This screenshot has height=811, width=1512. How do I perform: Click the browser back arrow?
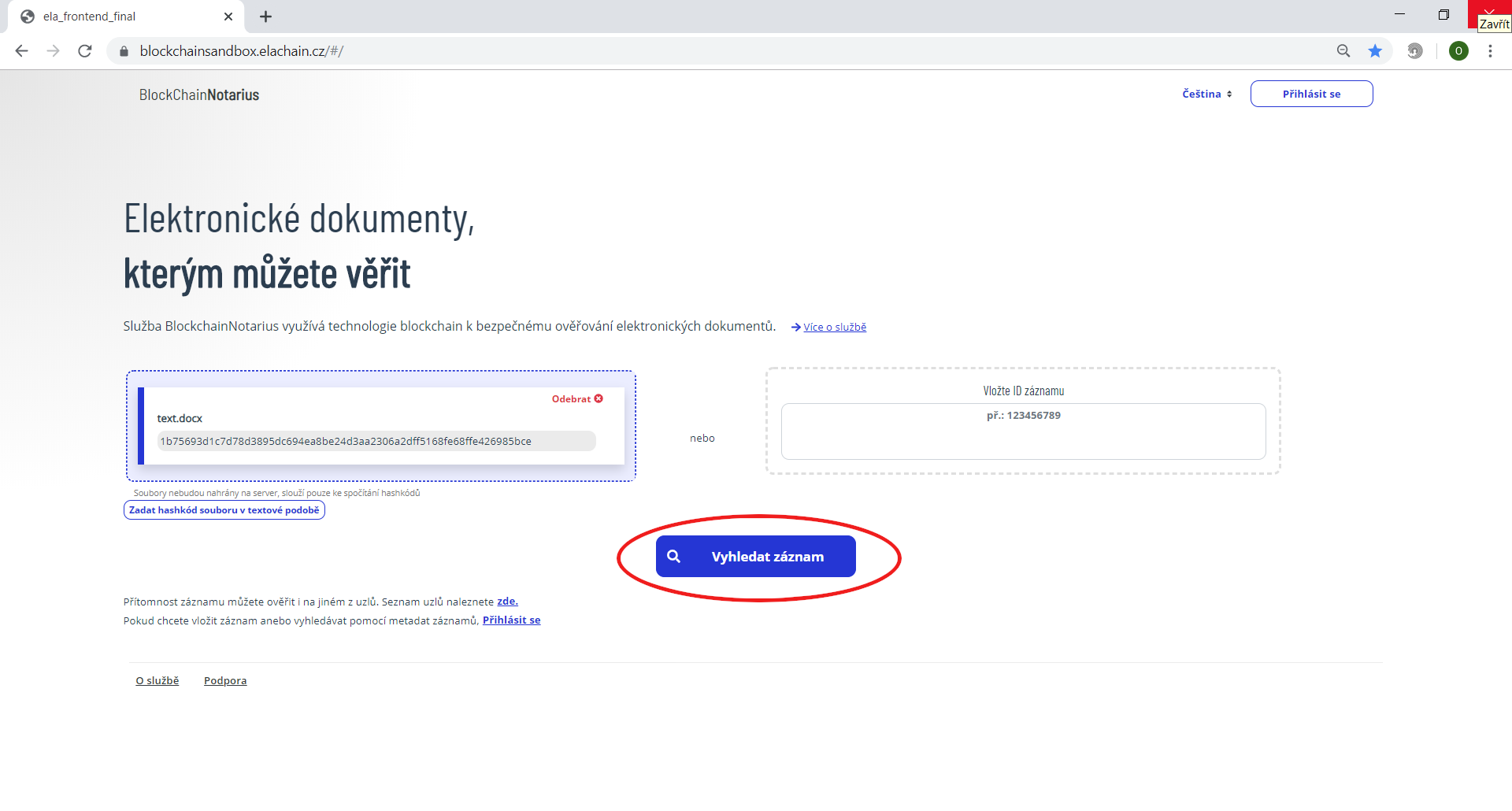[x=22, y=51]
